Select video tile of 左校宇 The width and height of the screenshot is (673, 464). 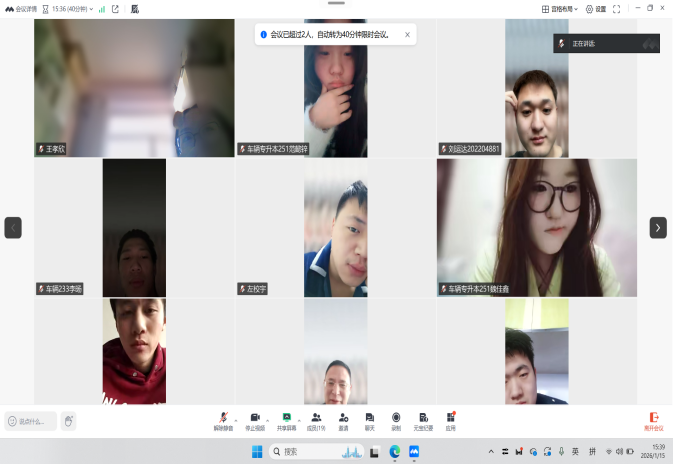[335, 228]
